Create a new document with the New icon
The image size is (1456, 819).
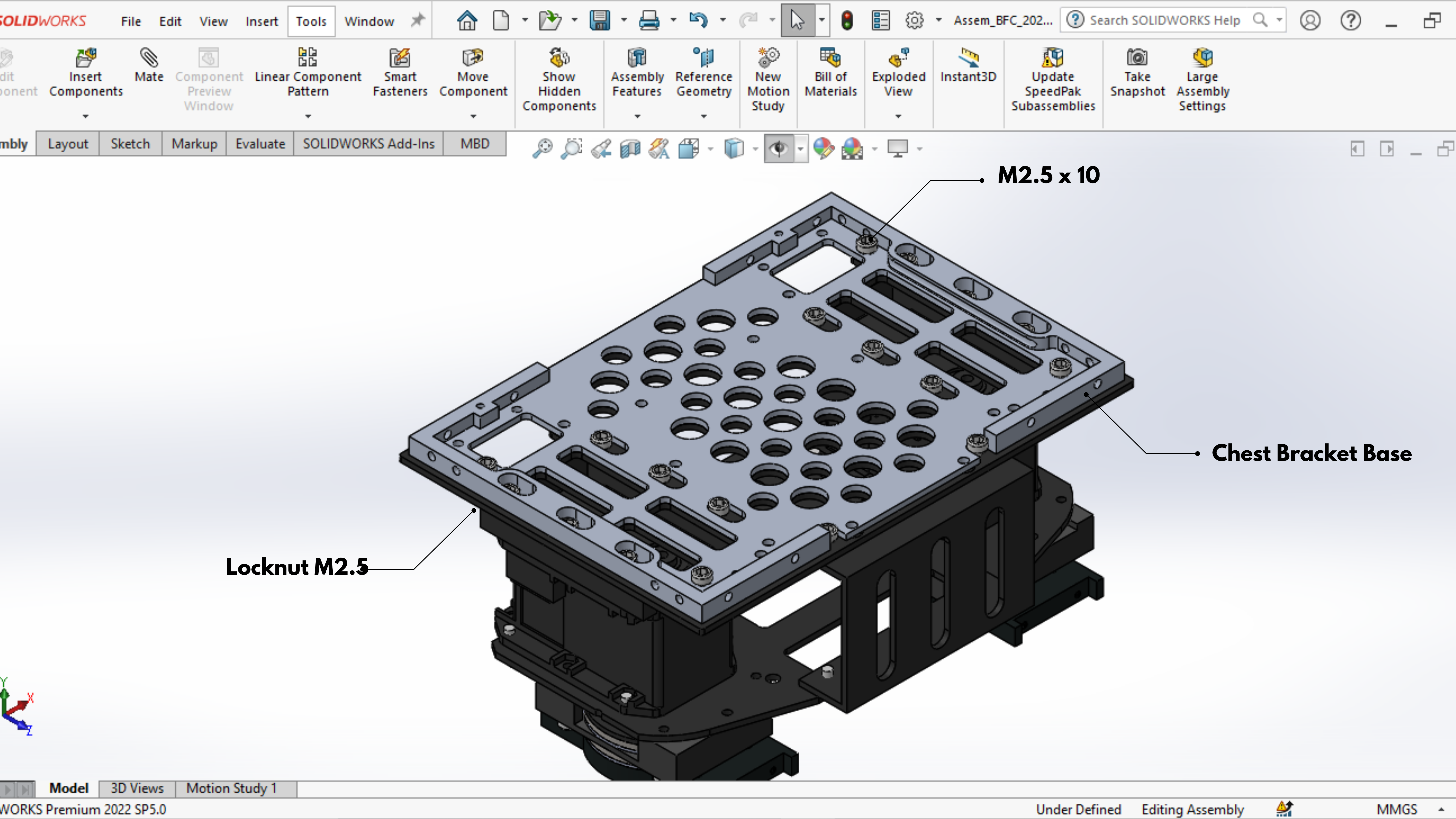point(501,21)
